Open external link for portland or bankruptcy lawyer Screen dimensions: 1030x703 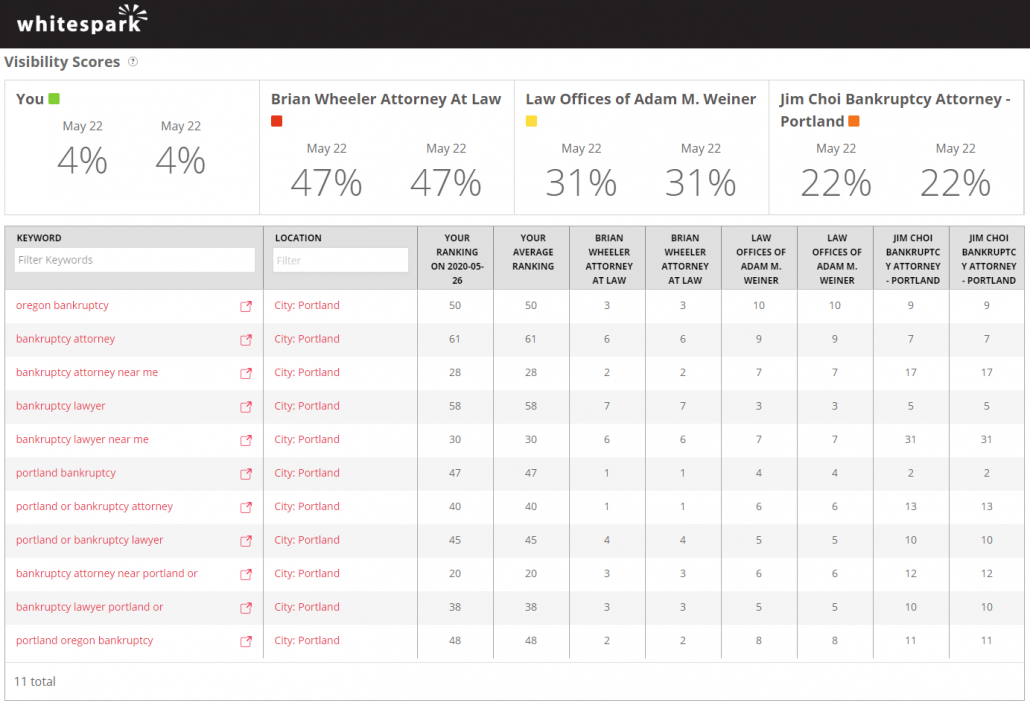pos(246,541)
